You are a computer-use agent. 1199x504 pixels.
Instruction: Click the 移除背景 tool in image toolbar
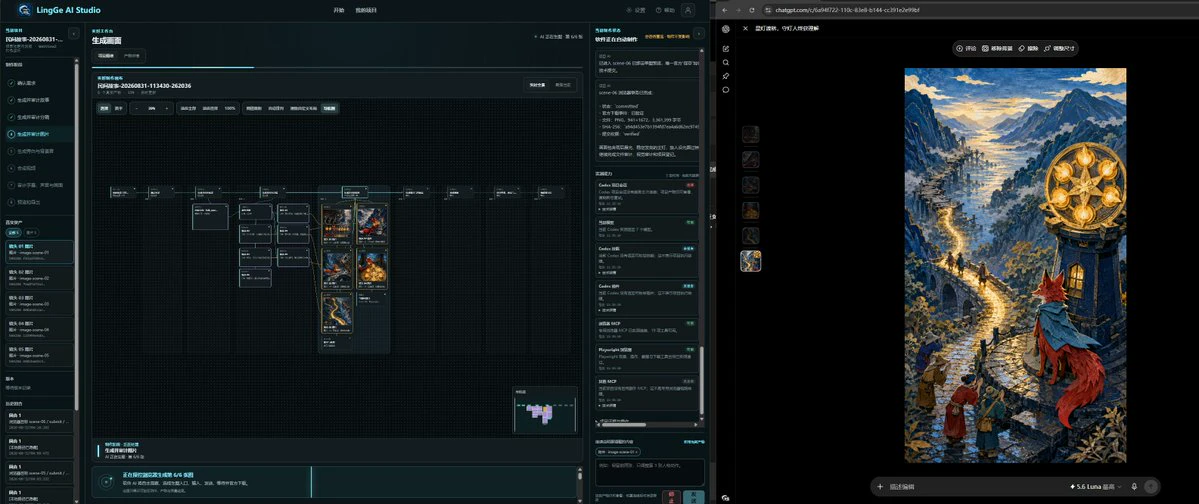pyautogui.click(x=996, y=47)
